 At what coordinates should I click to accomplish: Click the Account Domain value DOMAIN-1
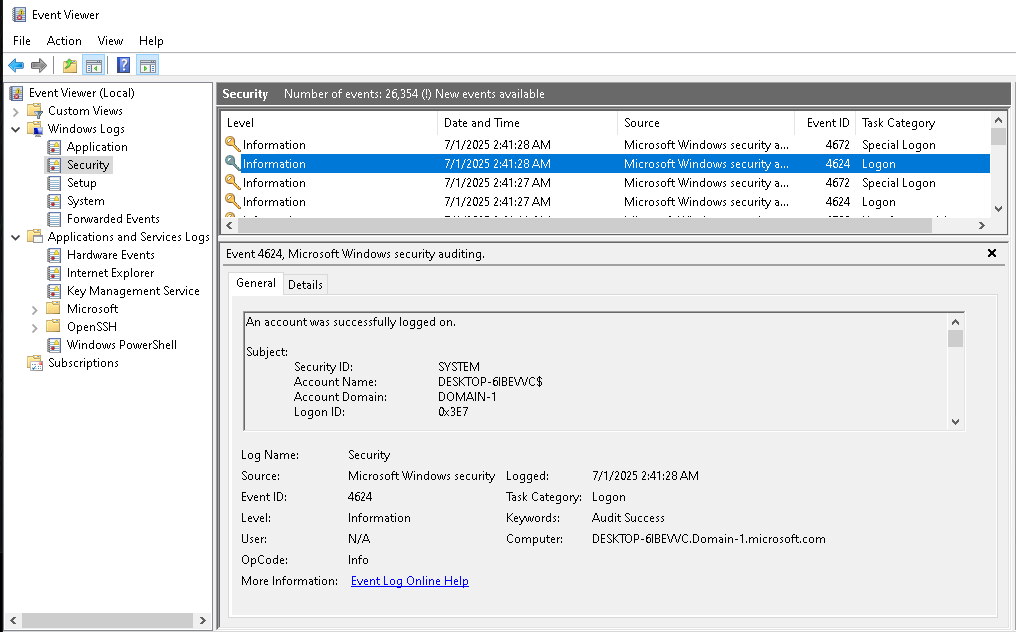(x=467, y=397)
